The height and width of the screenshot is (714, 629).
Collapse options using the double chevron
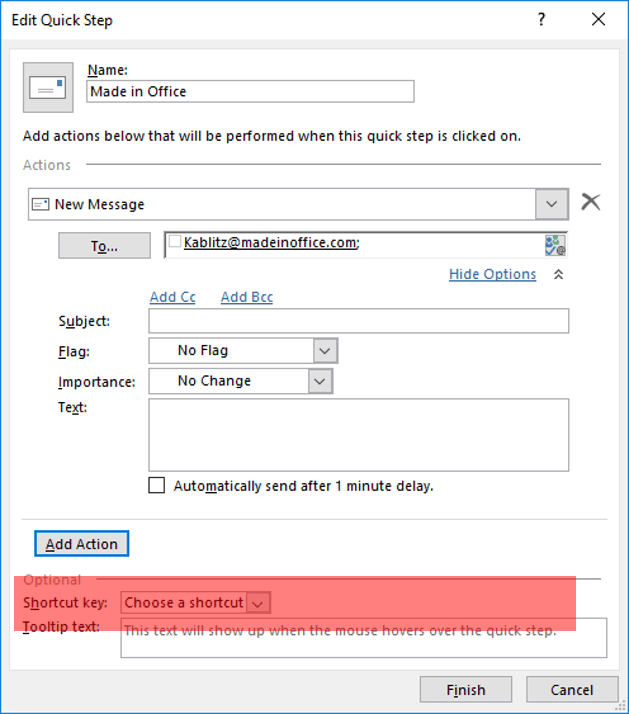[558, 275]
